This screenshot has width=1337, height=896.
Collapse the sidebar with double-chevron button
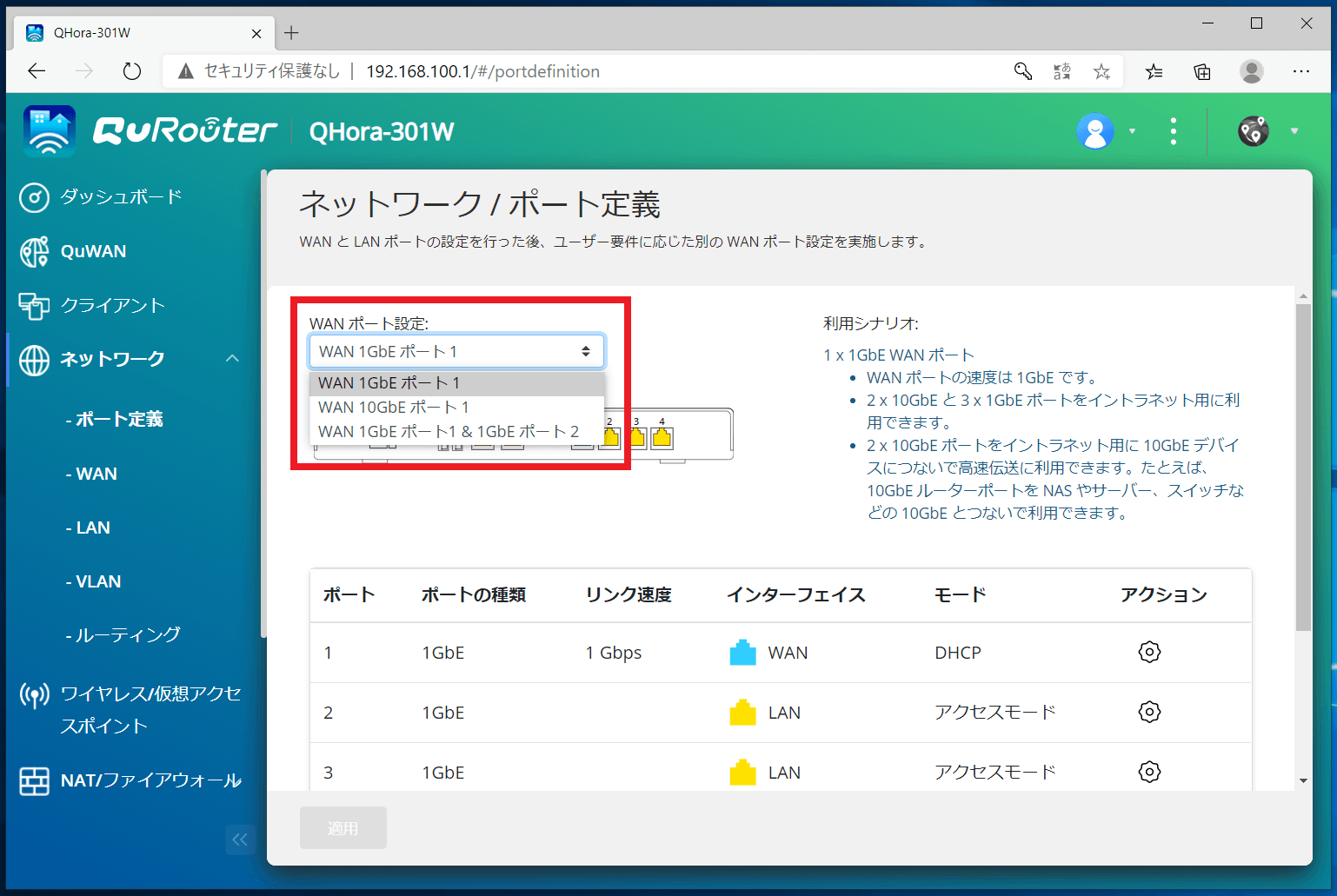click(241, 840)
